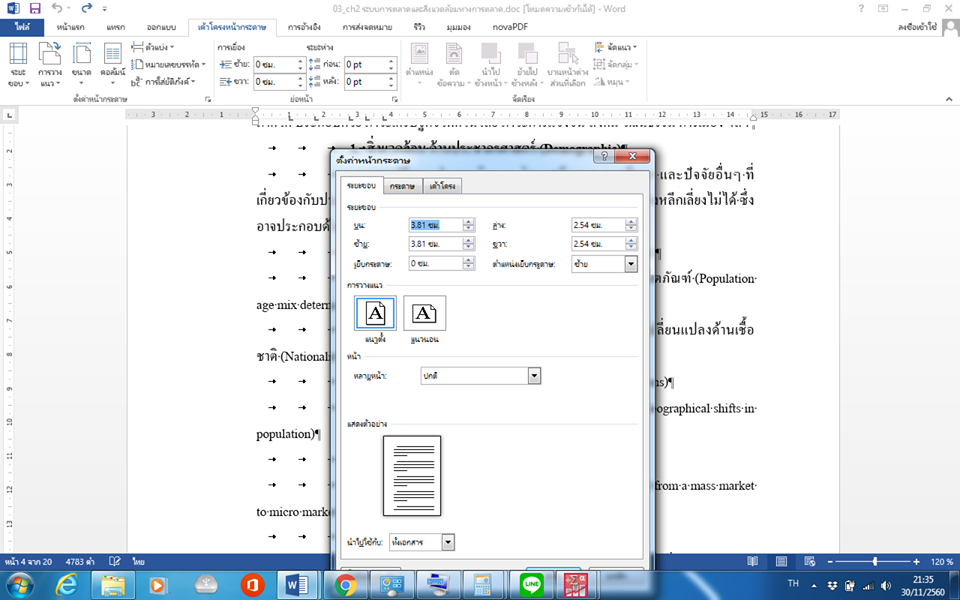Click the Microsoft Office icon in the taskbar
This screenshot has width=960, height=600.
pos(252,585)
